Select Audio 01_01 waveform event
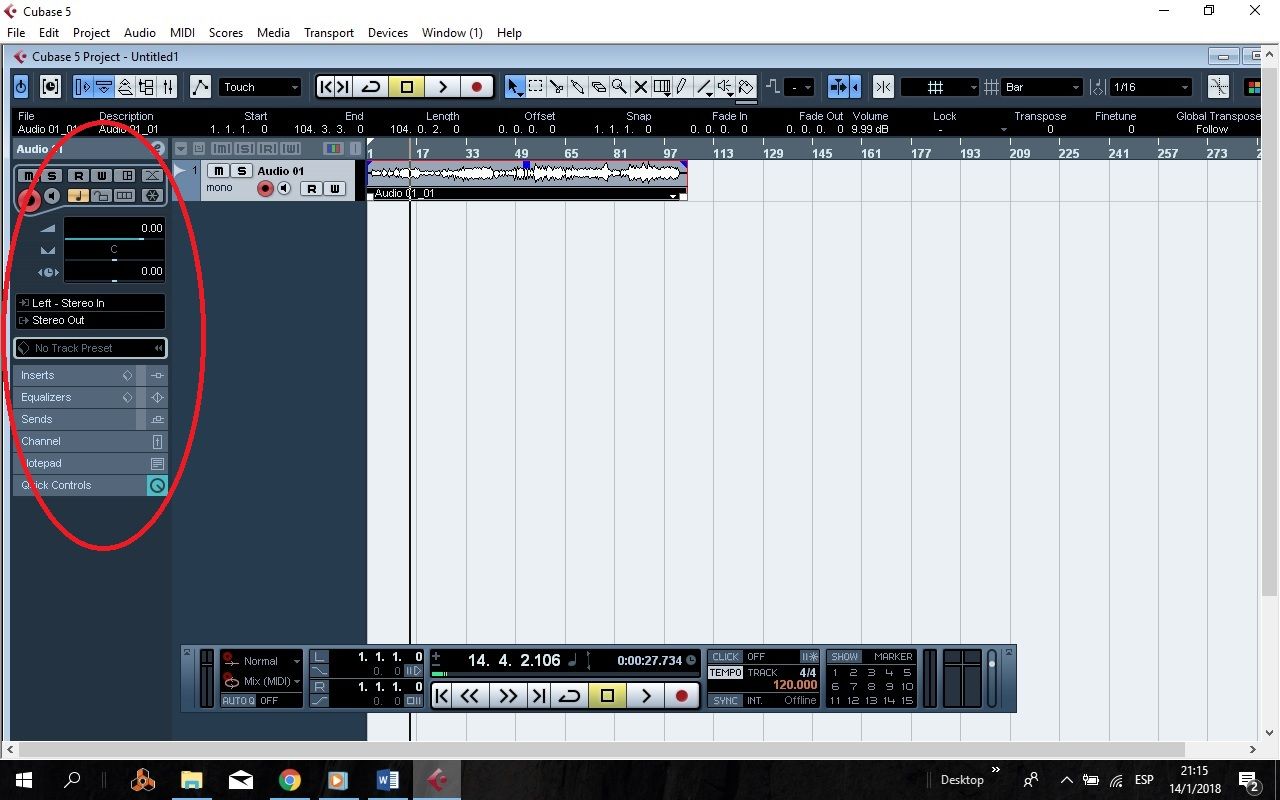The image size is (1280, 800). point(527,180)
